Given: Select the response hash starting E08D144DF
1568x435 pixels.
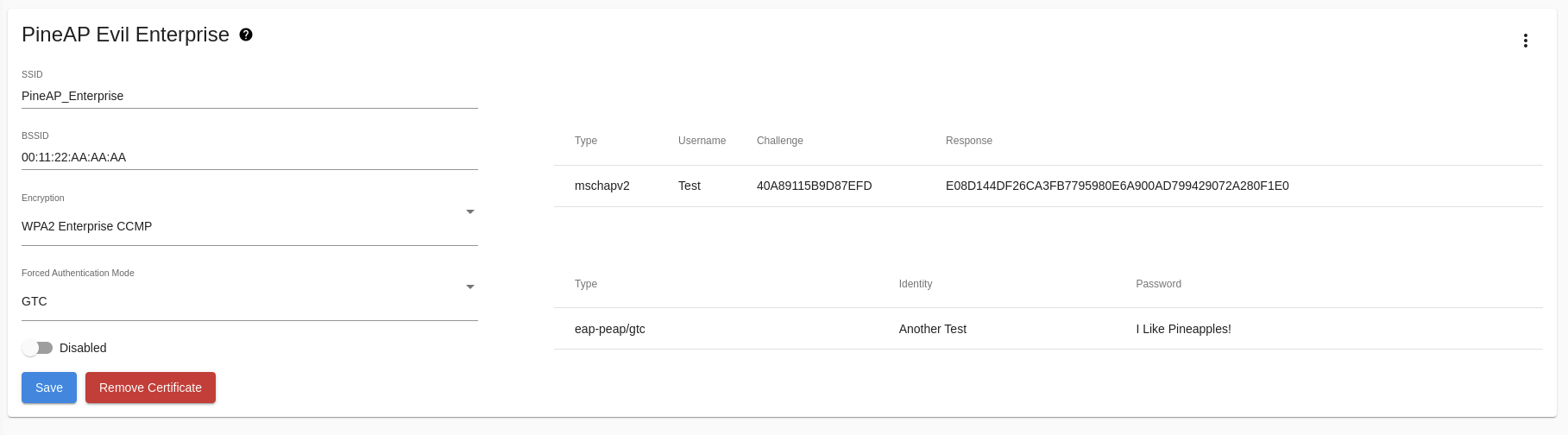Looking at the screenshot, I should tap(1118, 186).
